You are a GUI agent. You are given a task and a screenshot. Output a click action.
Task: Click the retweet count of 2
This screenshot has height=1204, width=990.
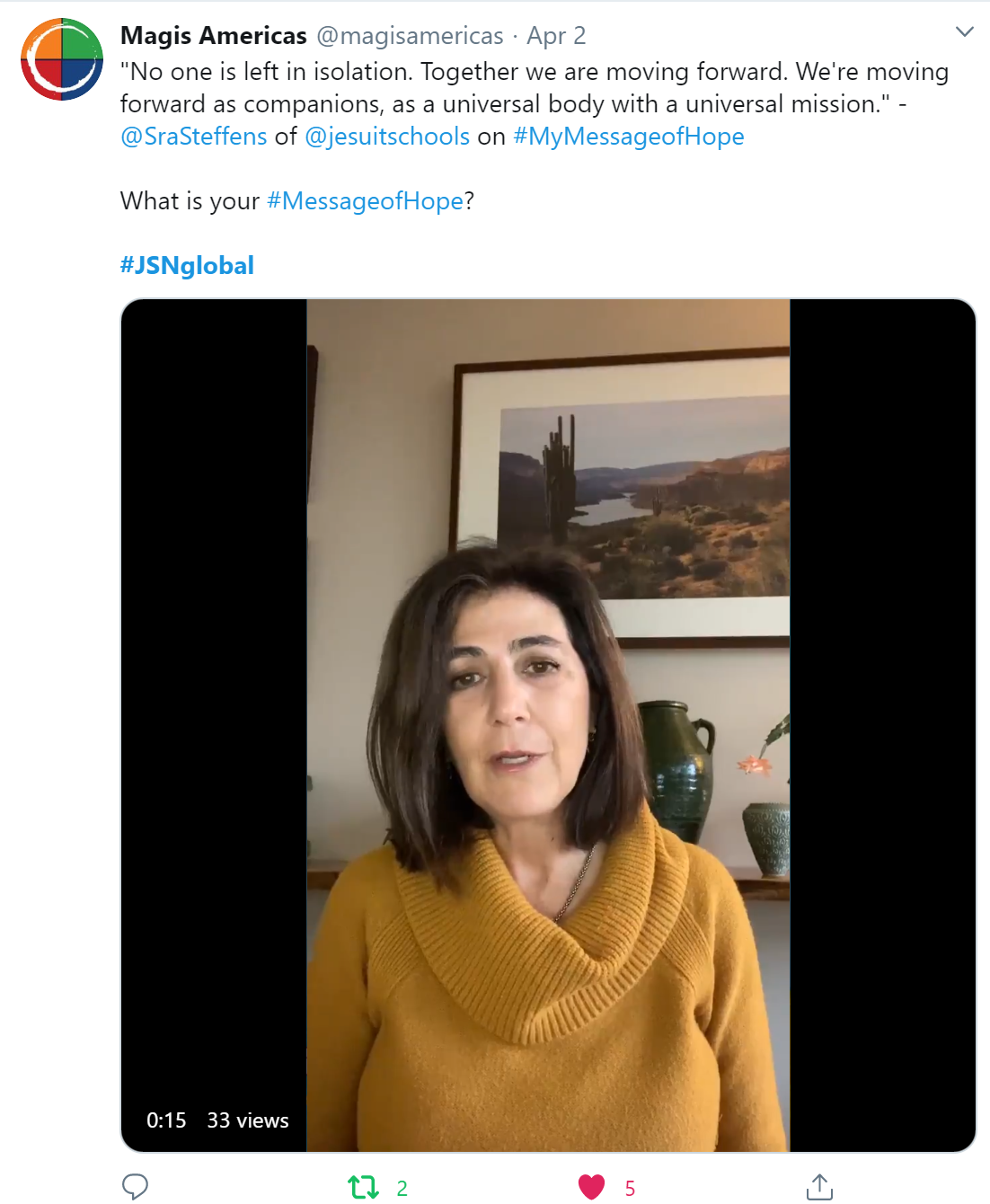coord(402,1188)
